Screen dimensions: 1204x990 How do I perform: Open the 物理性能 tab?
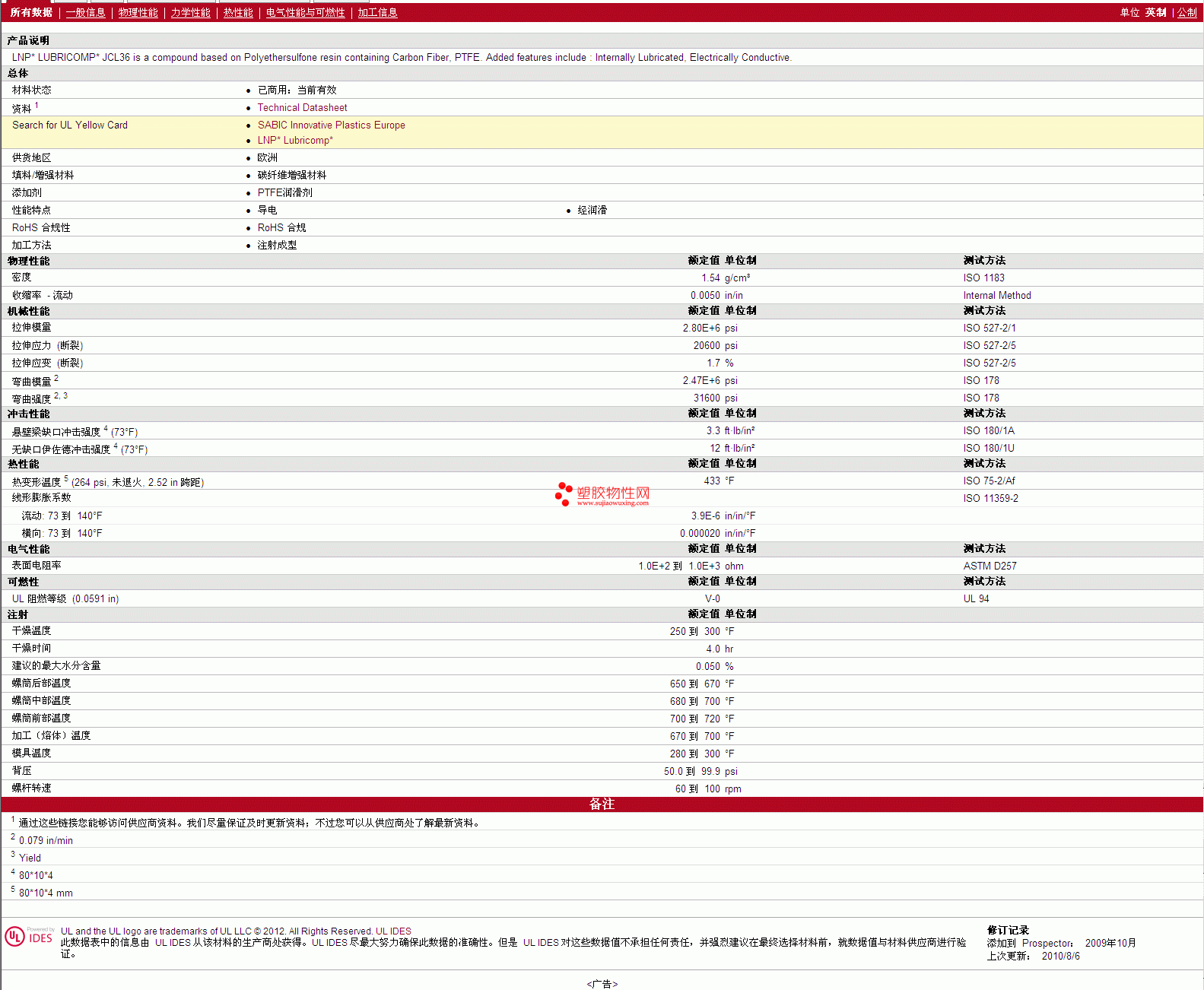pyautogui.click(x=138, y=13)
